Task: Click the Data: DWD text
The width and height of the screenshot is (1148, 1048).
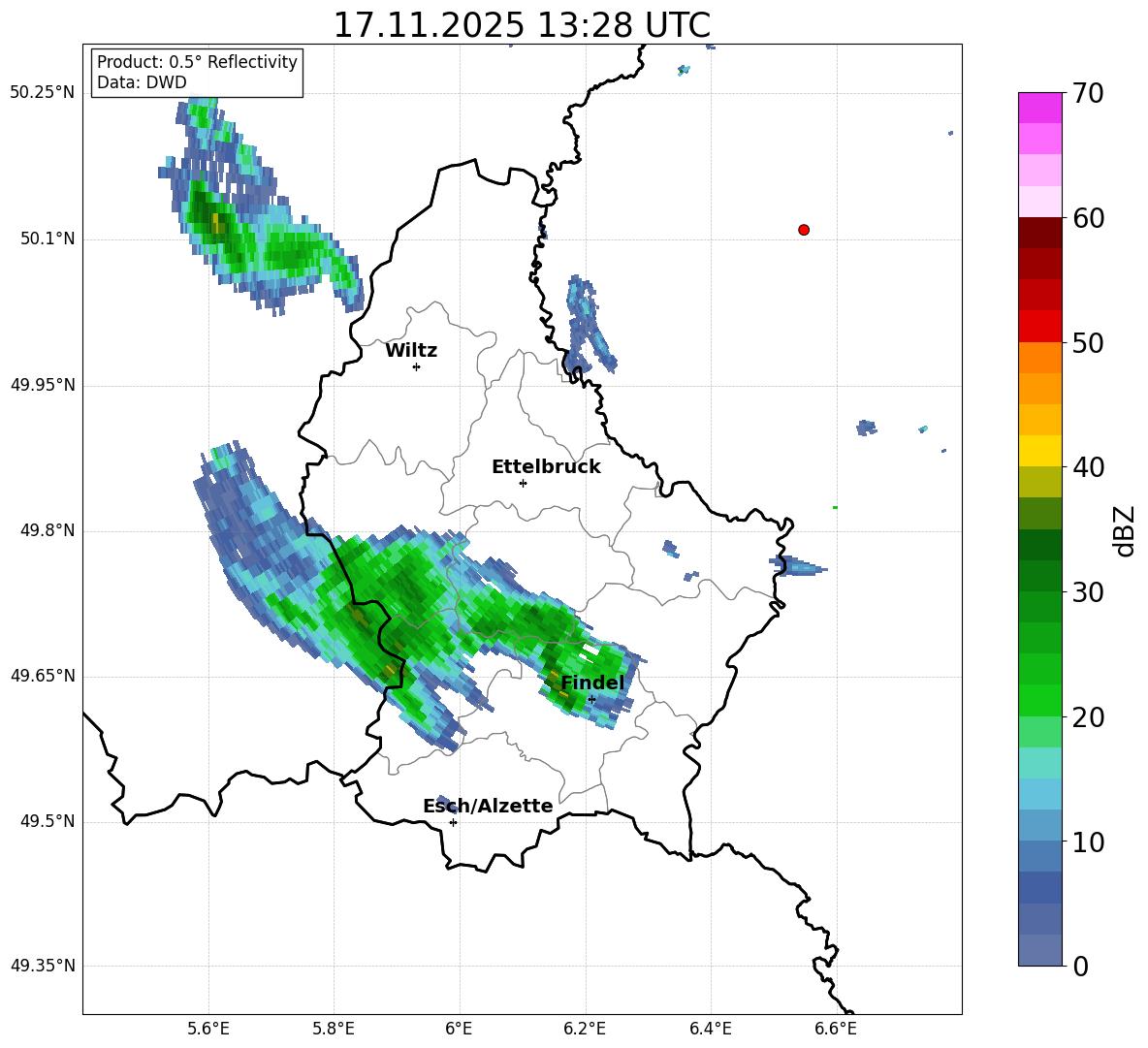Action: tap(142, 82)
